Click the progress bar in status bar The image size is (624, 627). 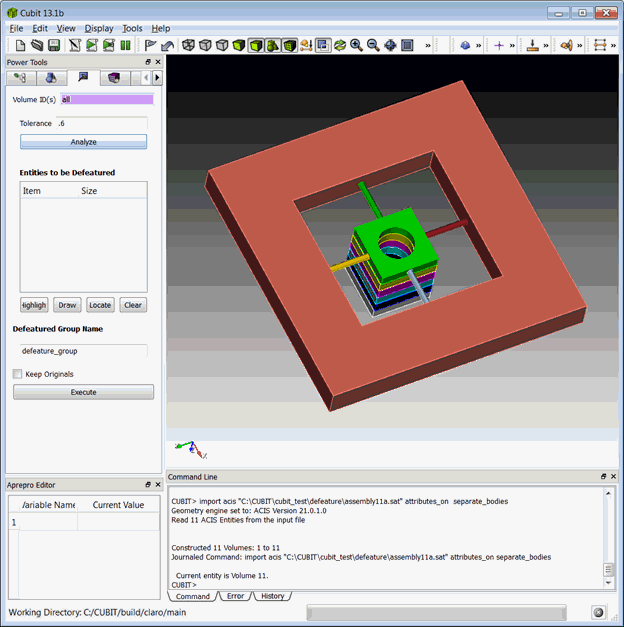click(435, 612)
